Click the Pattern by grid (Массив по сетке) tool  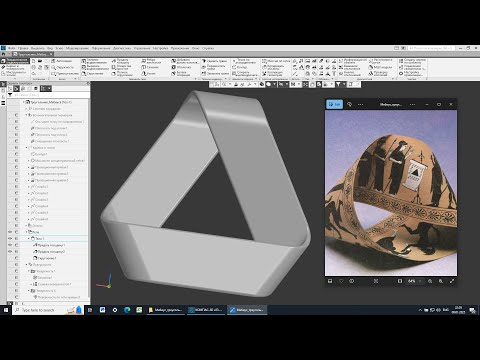(x=276, y=61)
